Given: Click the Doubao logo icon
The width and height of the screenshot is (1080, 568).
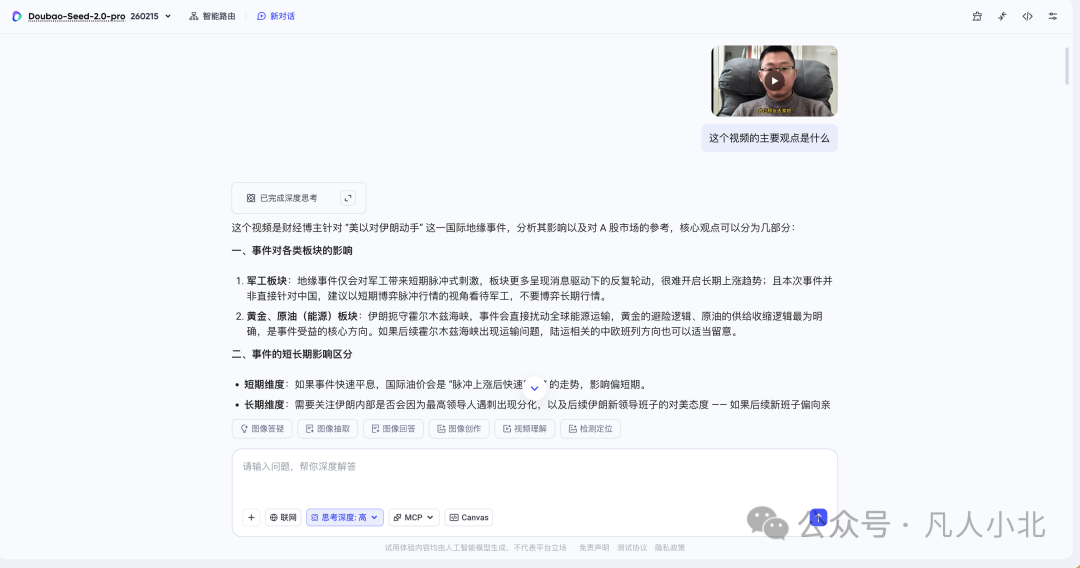Looking at the screenshot, I should click(x=17, y=16).
